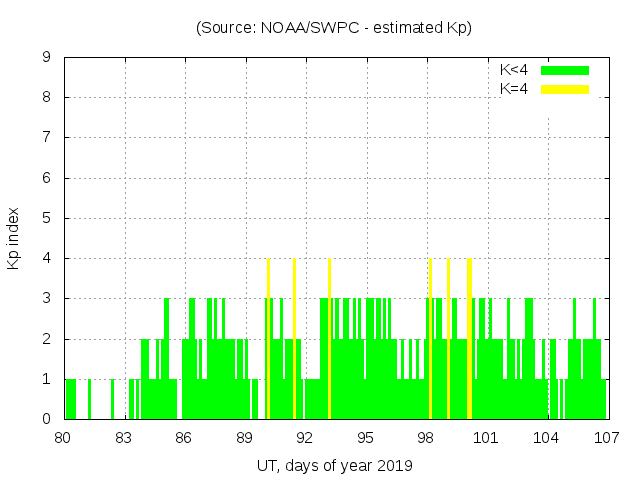
Task: Click the green K<4 legend swatch
Action: 565,70
